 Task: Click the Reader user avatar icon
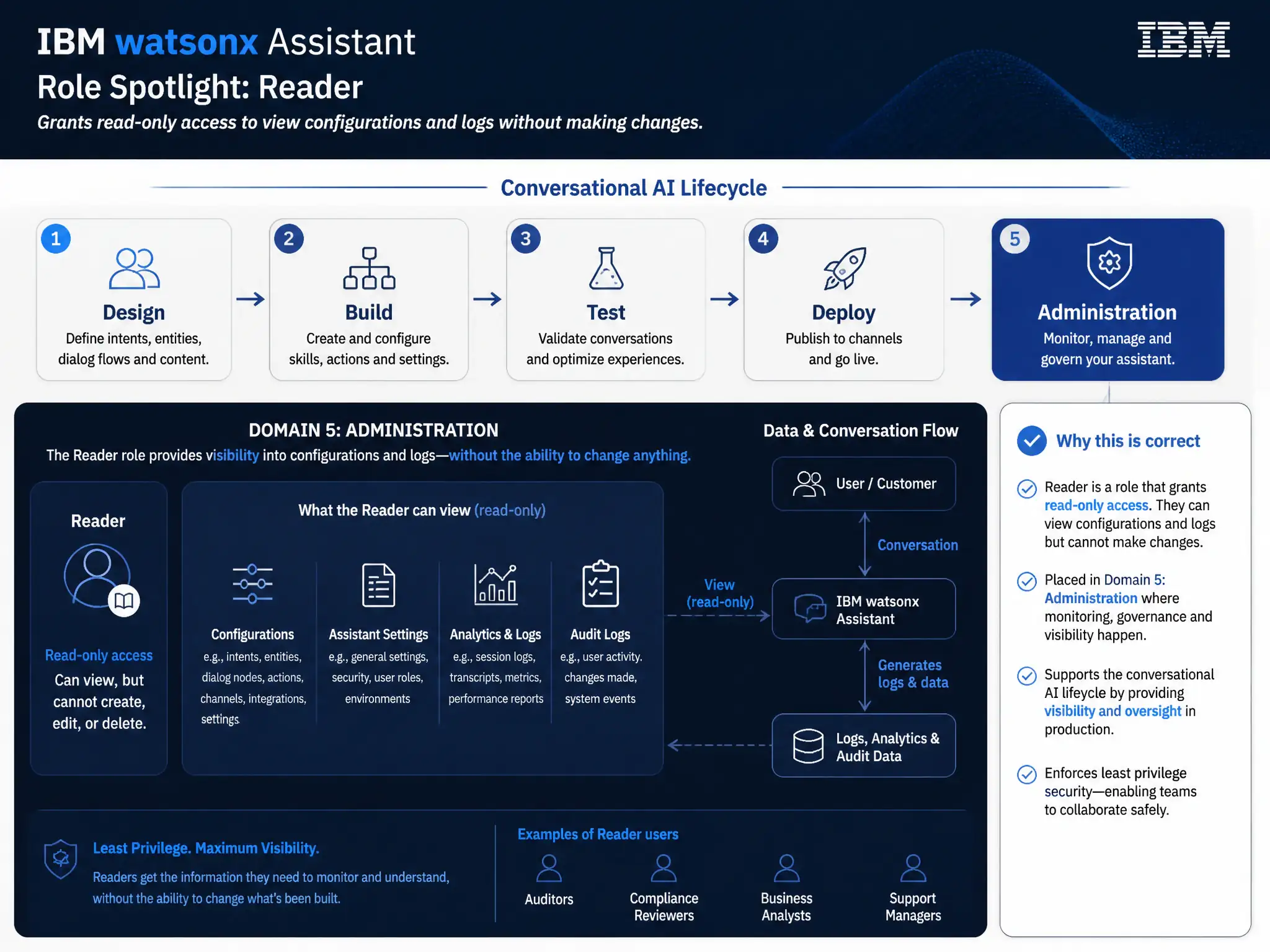point(97,575)
